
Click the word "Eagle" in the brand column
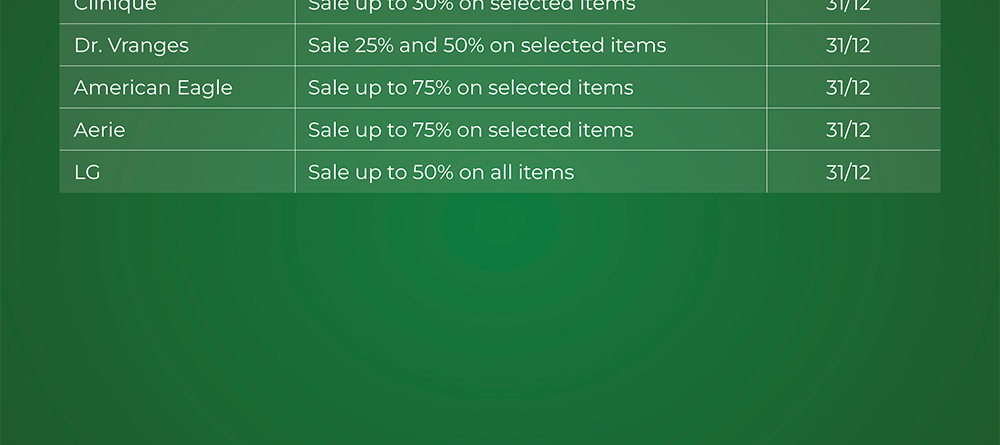pos(204,88)
